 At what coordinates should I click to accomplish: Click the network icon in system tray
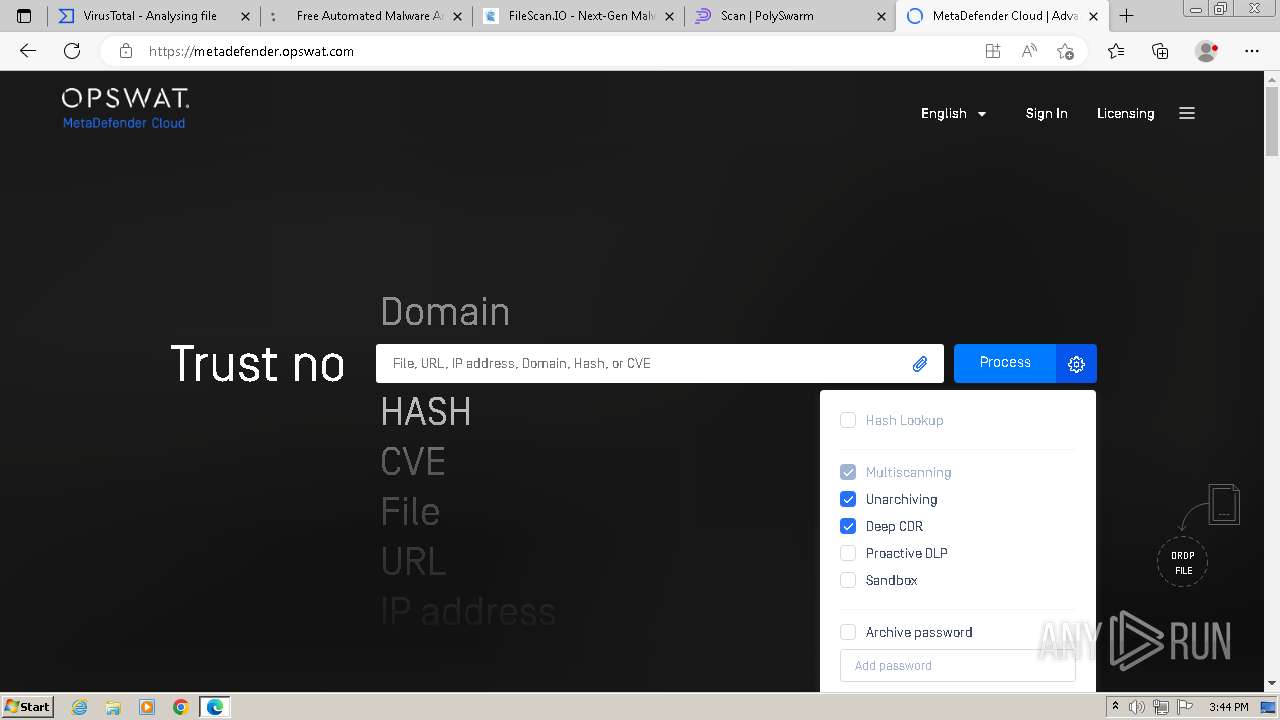tap(1160, 707)
